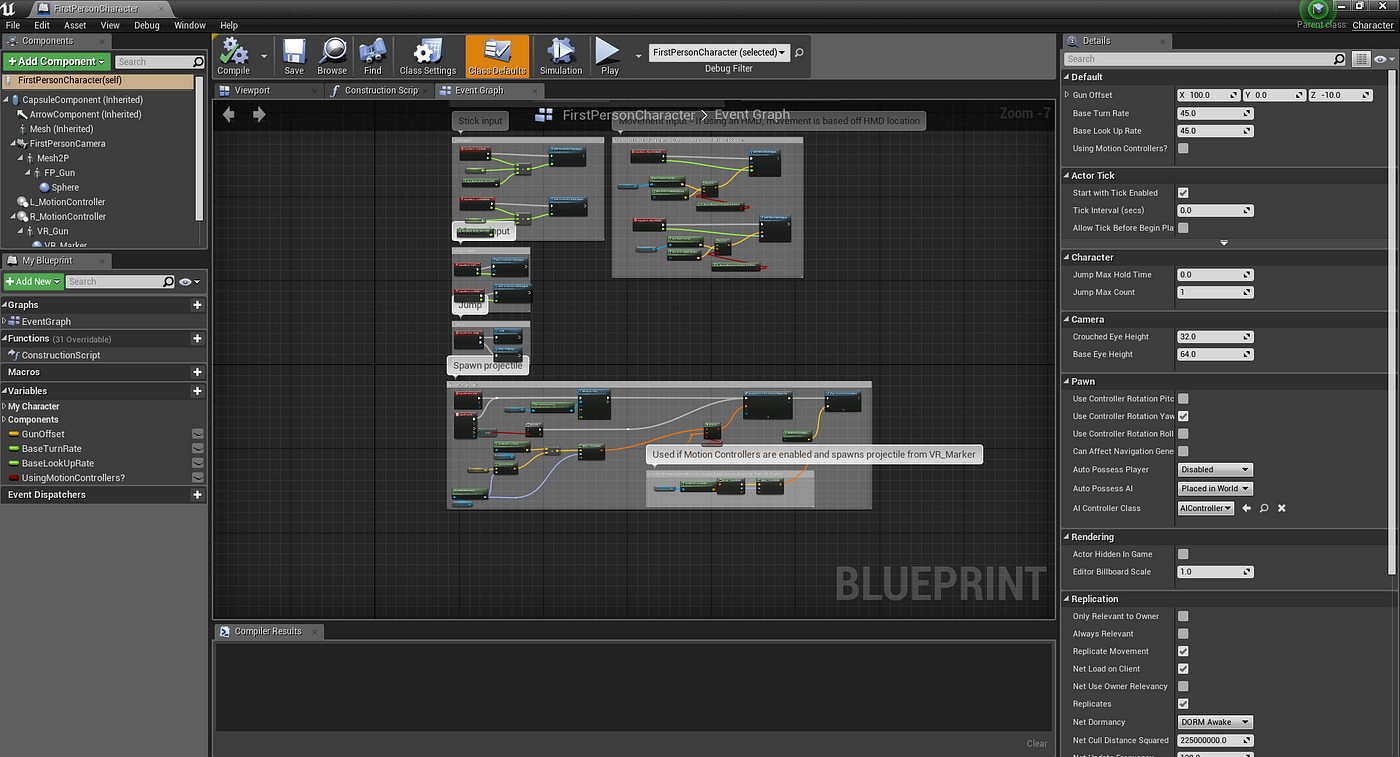Enable Only Relevant to Owner
1400x757 pixels.
pyautogui.click(x=1183, y=616)
